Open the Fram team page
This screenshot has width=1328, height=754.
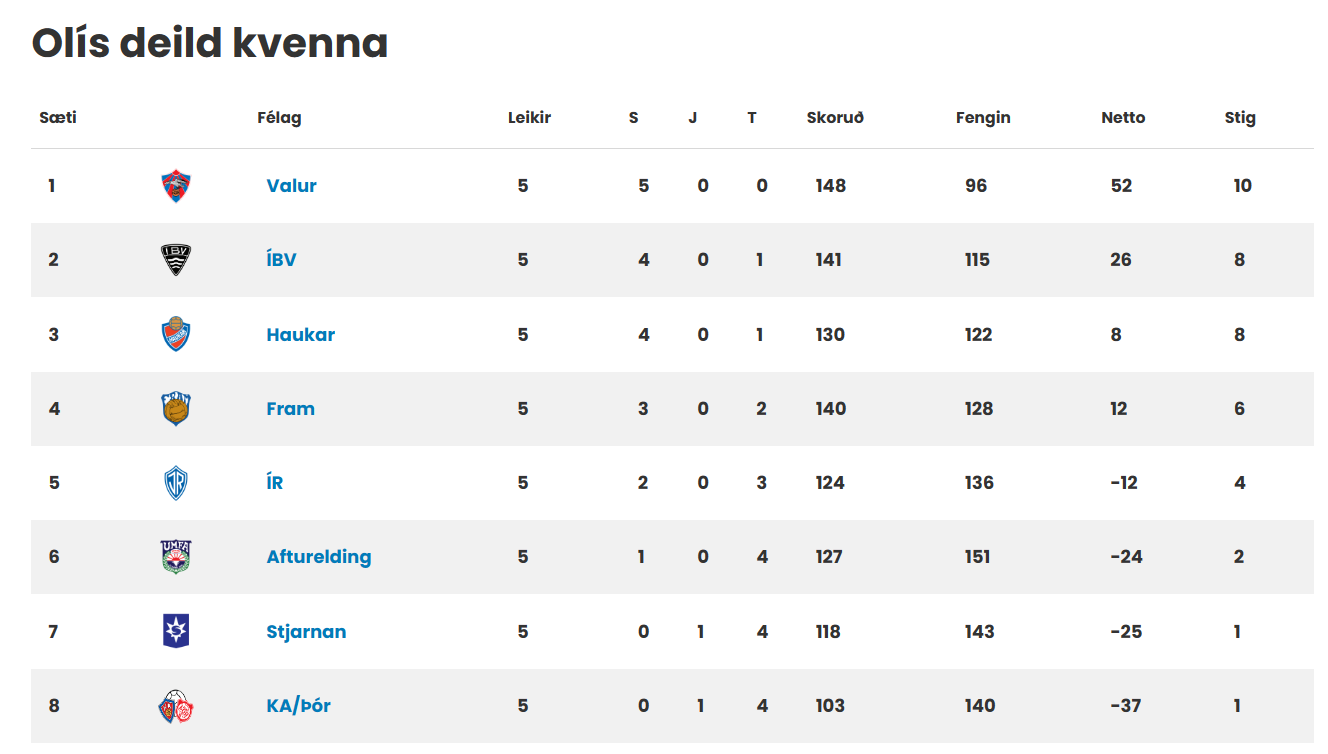pos(291,409)
